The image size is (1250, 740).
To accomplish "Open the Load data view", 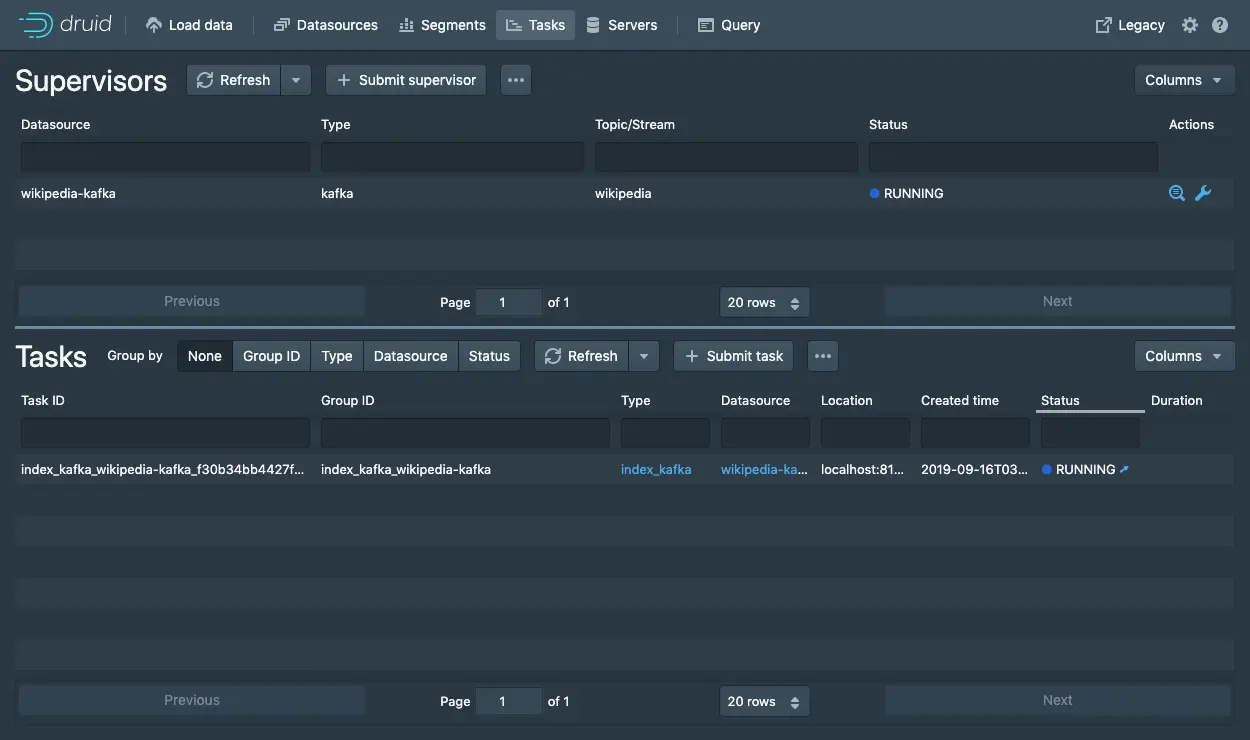I will (189, 25).
